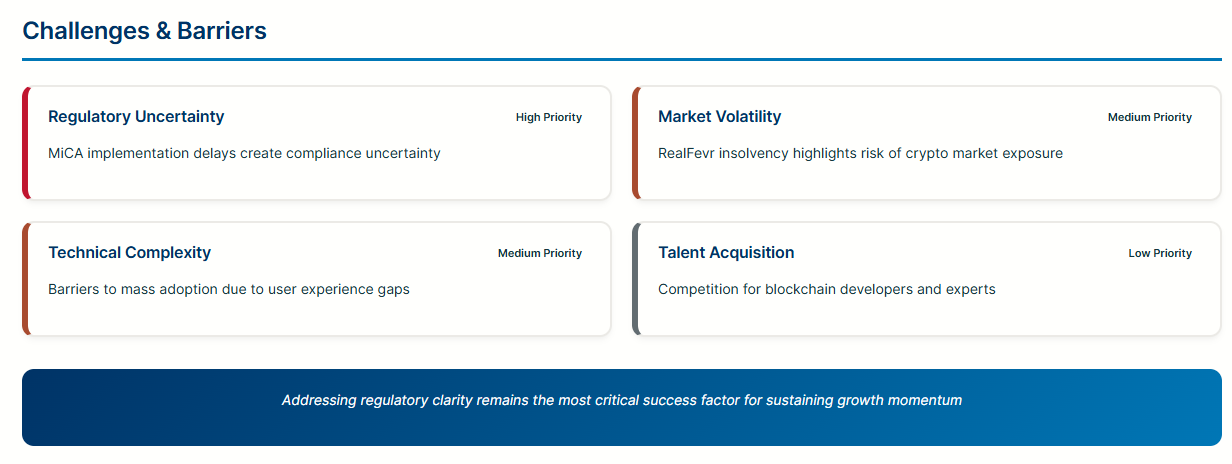Image resolution: width=1232 pixels, height=464 pixels.
Task: Select the Regulatory Uncertainty card title
Action: [136, 117]
